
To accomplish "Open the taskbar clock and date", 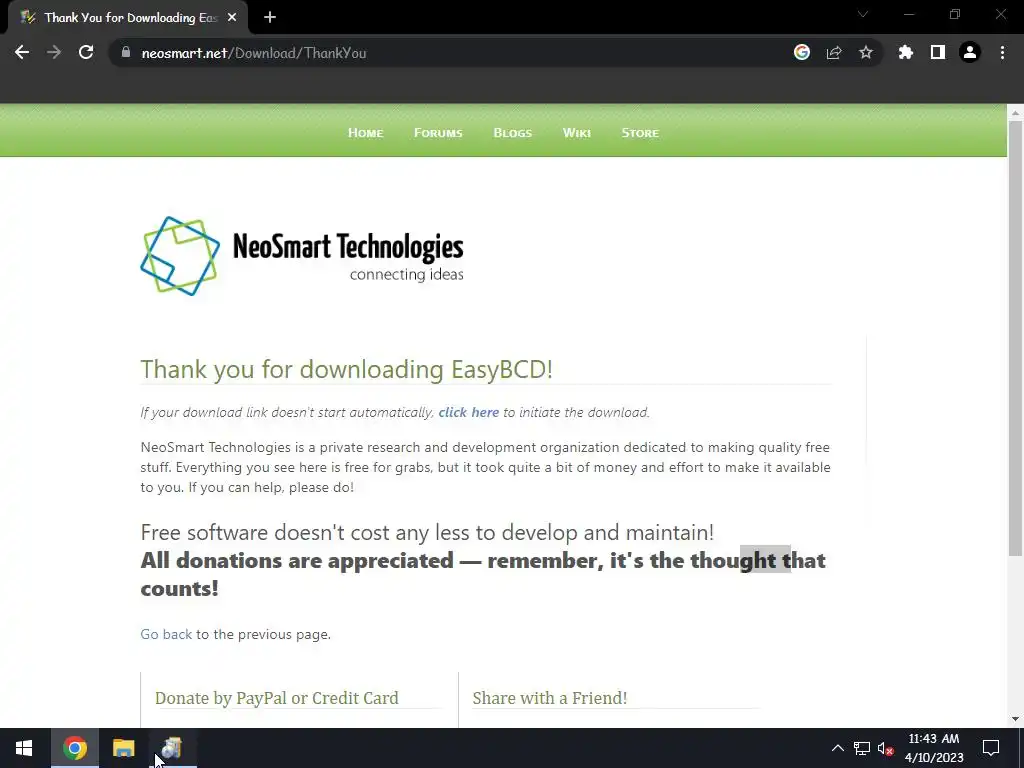I will (x=934, y=748).
